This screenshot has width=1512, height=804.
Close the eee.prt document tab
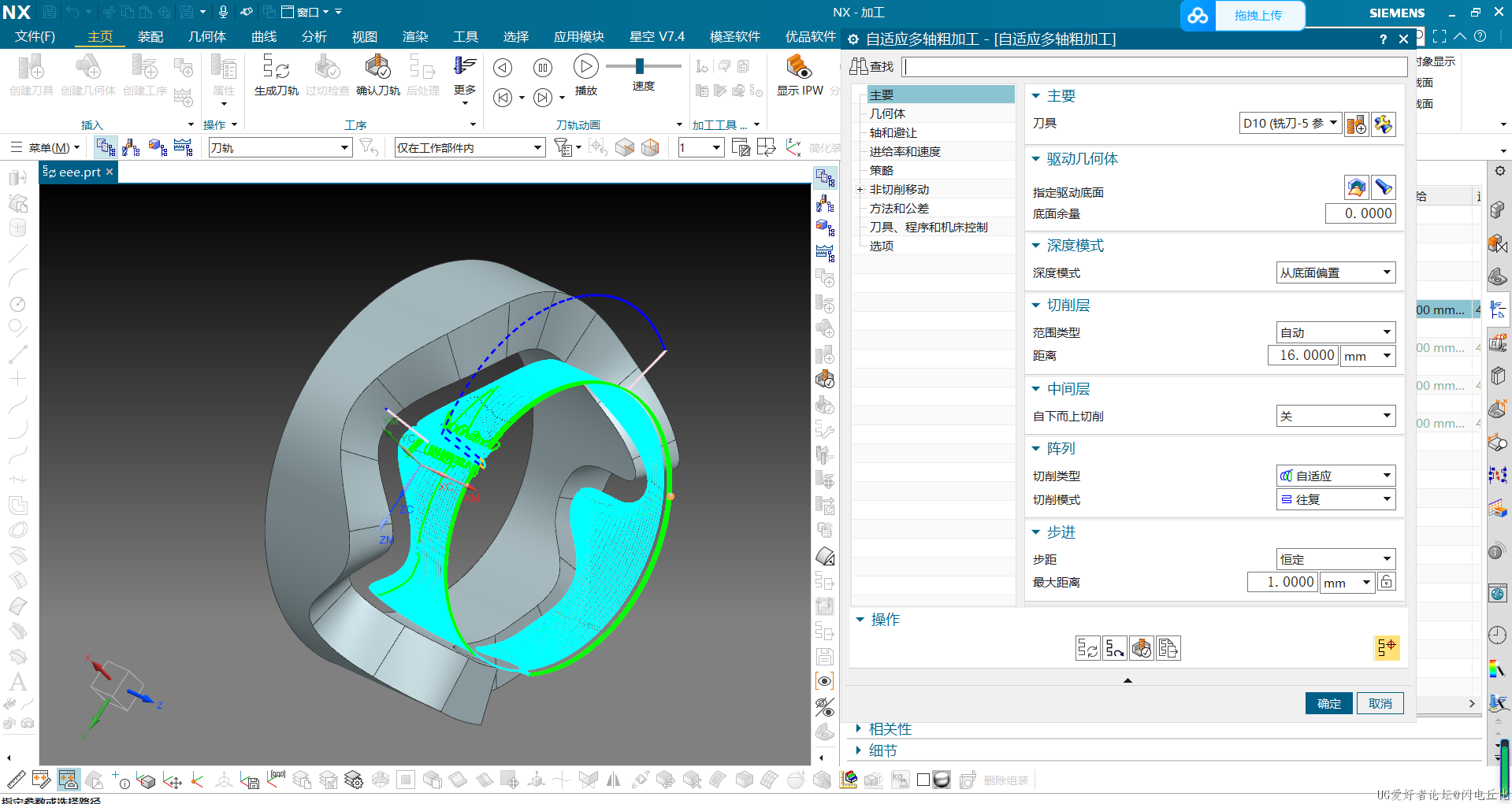pyautogui.click(x=110, y=172)
